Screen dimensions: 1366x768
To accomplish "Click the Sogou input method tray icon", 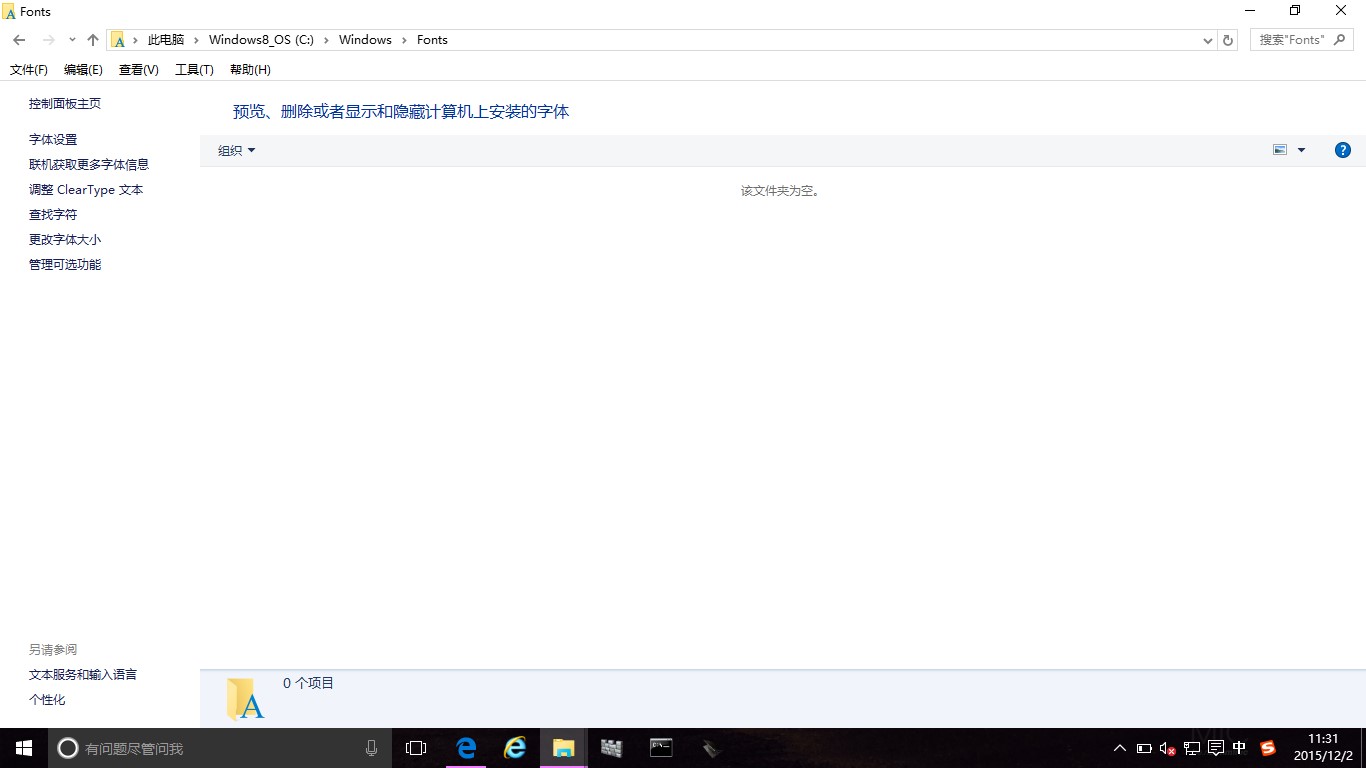I will [1268, 748].
